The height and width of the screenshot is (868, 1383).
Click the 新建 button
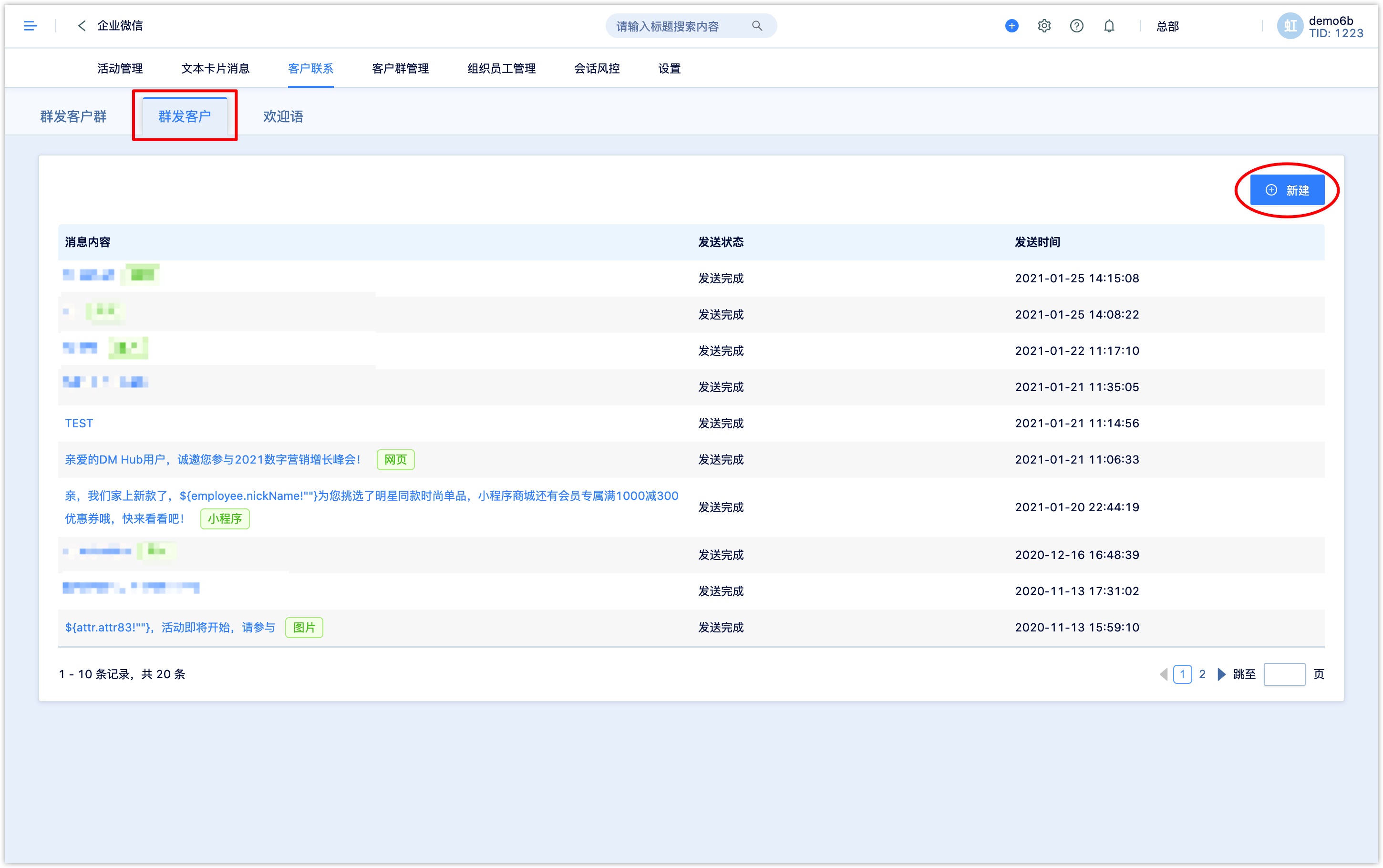tap(1287, 191)
